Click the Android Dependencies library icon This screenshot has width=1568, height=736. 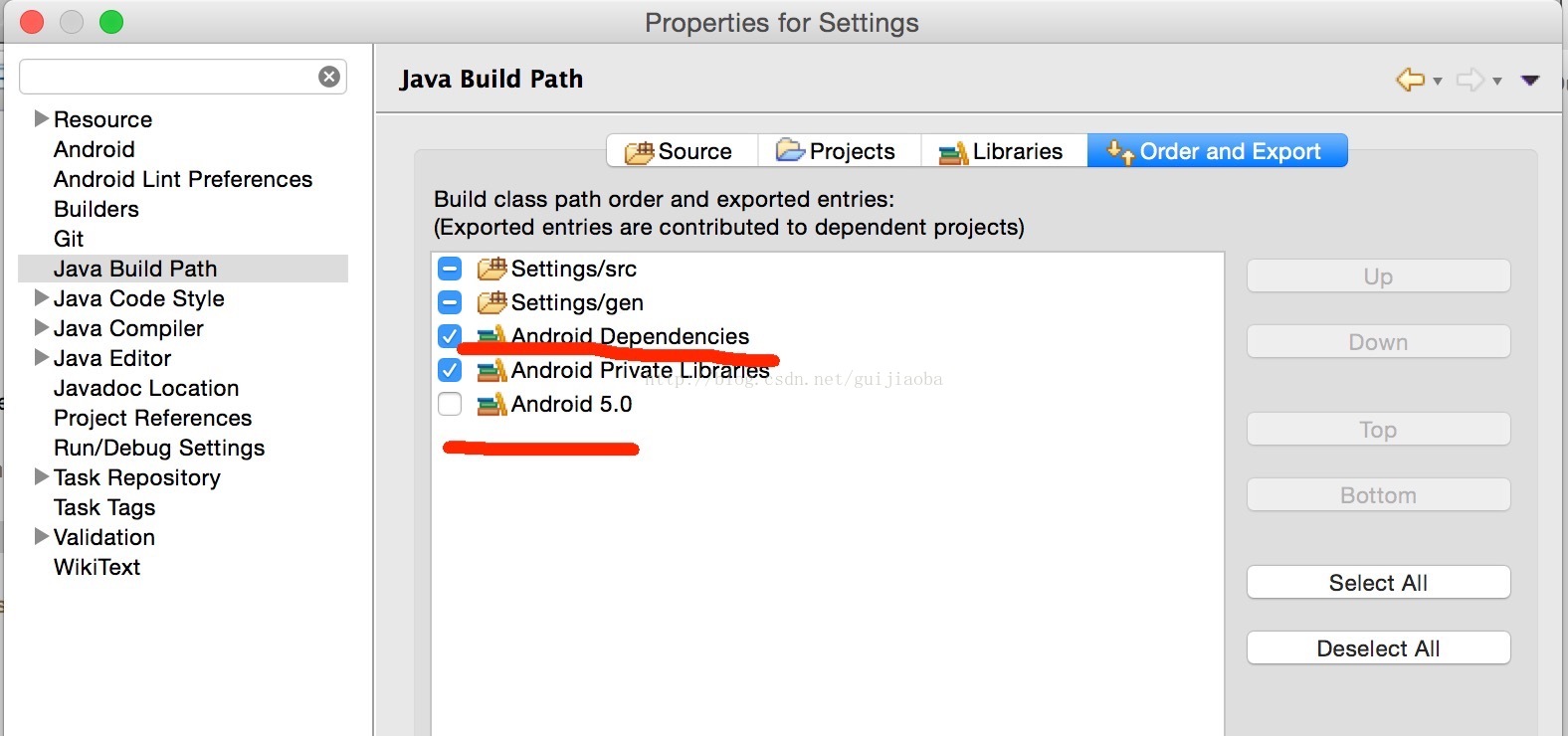point(491,336)
